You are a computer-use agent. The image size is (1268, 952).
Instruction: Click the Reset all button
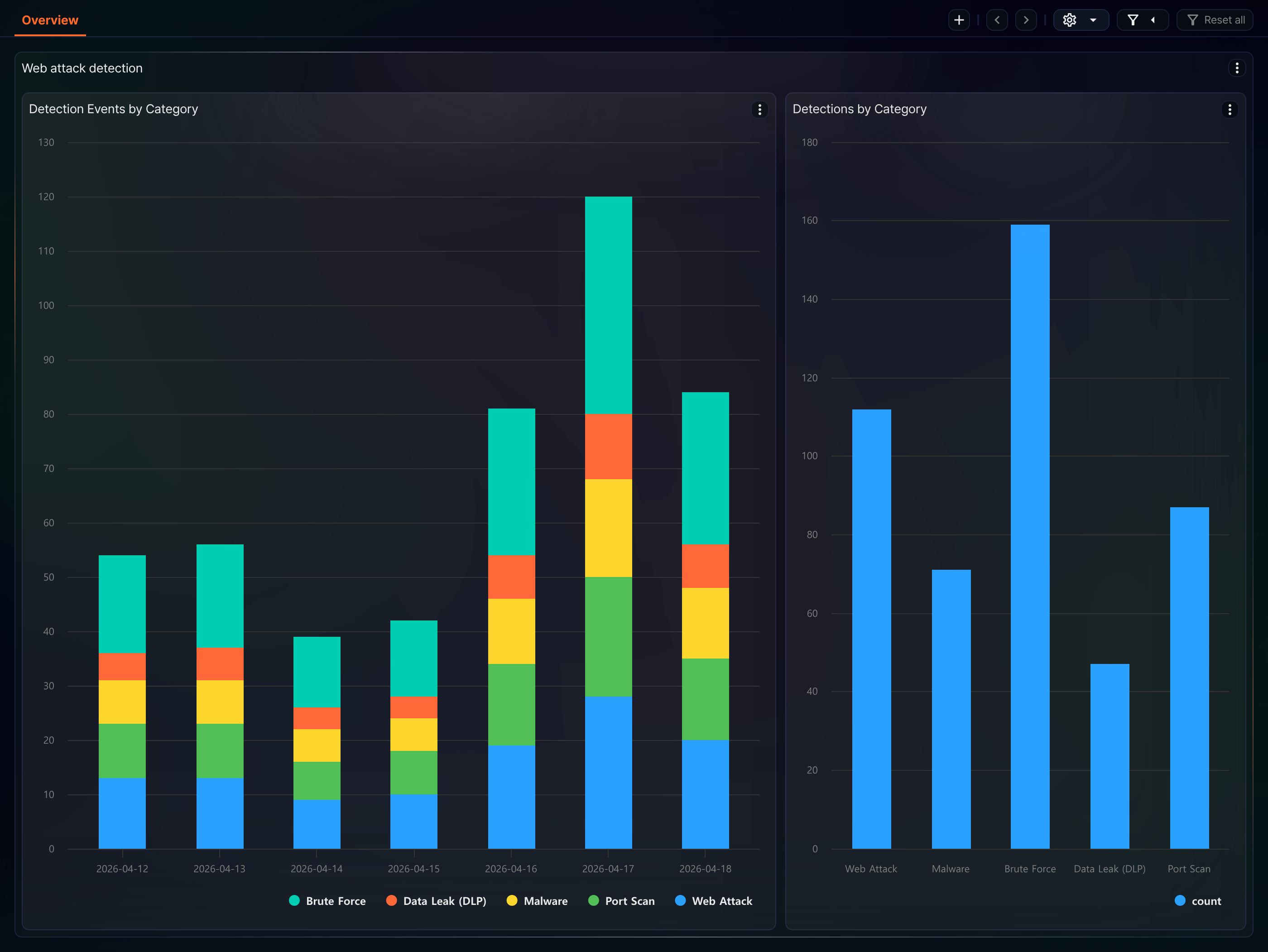tap(1215, 20)
